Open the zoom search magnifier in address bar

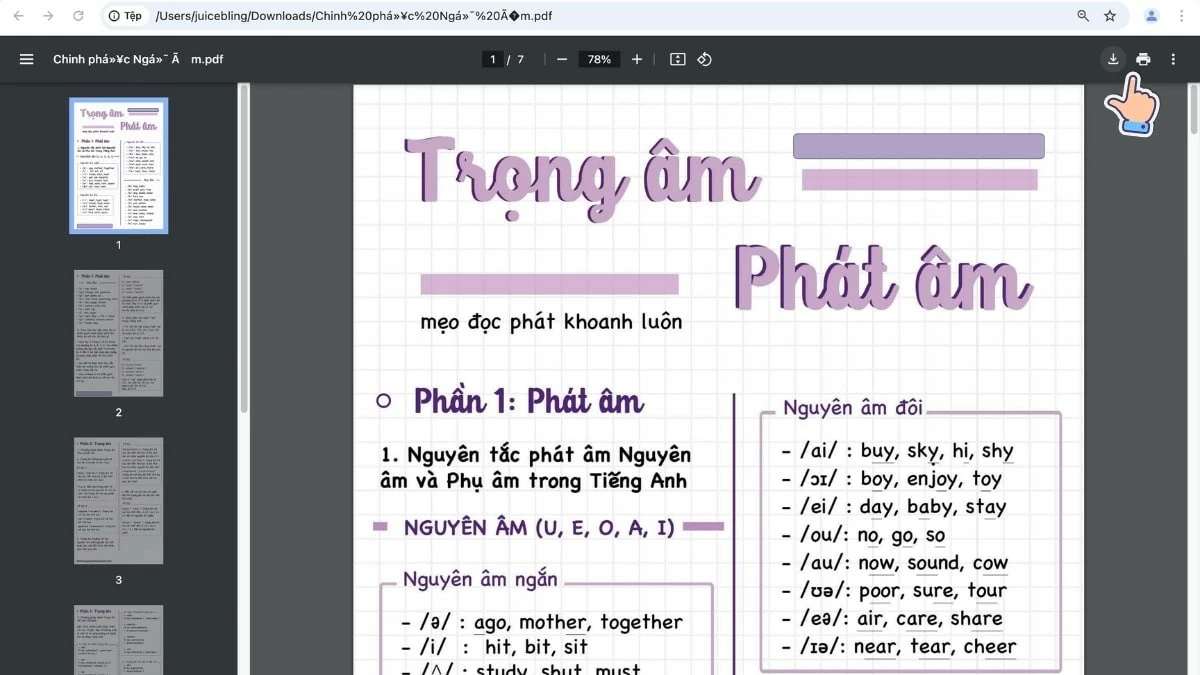click(x=1082, y=16)
